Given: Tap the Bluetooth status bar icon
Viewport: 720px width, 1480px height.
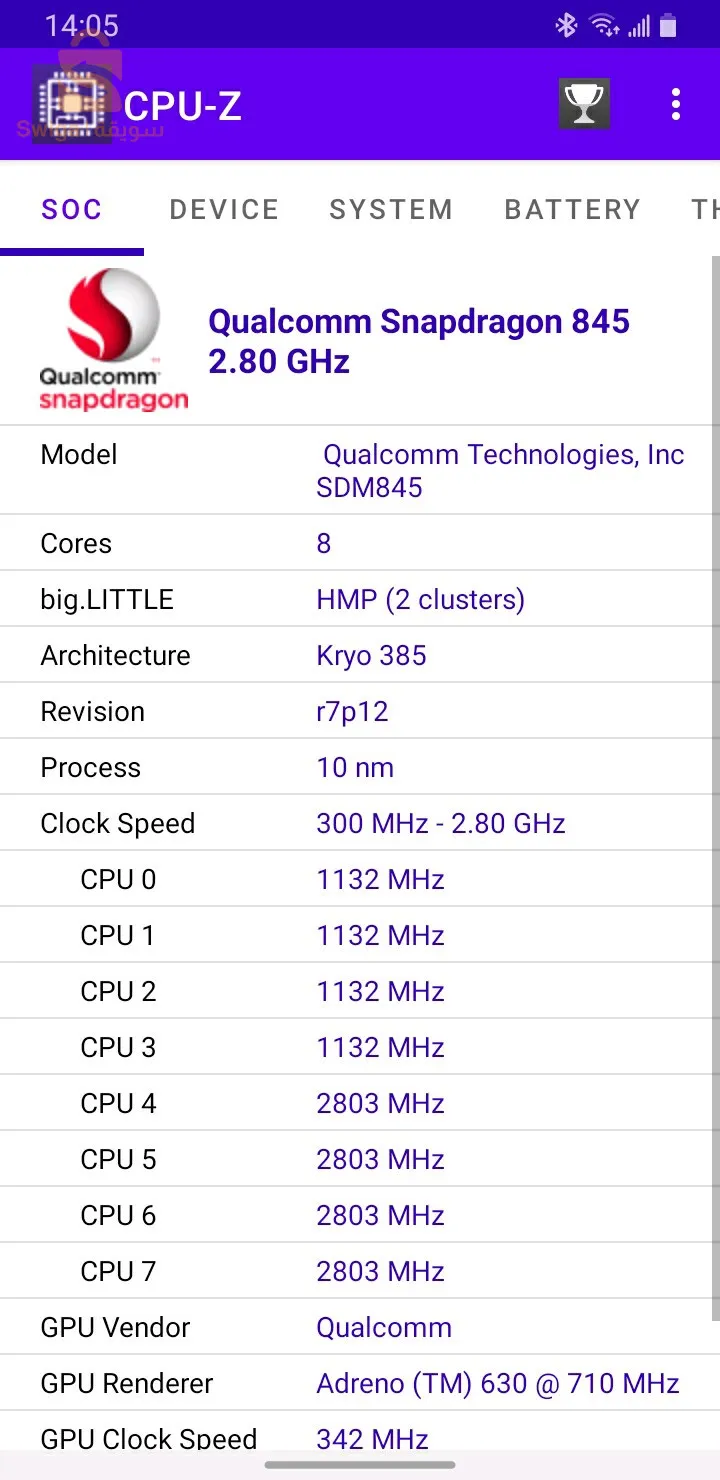Looking at the screenshot, I should click(x=566, y=25).
